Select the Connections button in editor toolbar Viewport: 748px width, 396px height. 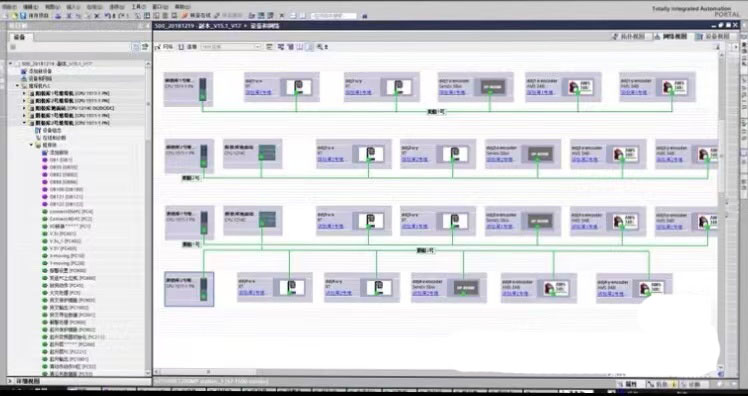[x=188, y=47]
